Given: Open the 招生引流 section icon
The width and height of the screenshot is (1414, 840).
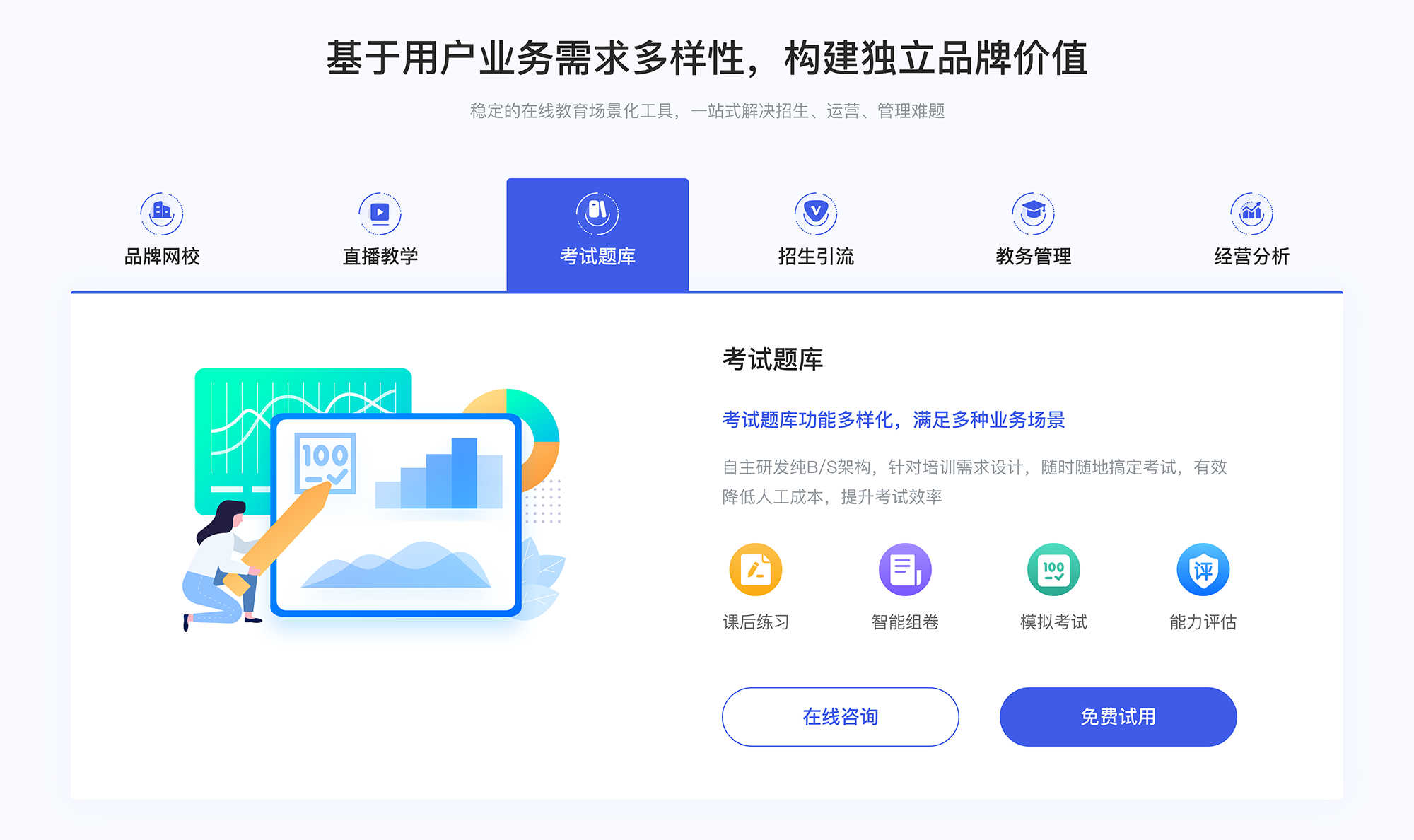Looking at the screenshot, I should click(811, 210).
